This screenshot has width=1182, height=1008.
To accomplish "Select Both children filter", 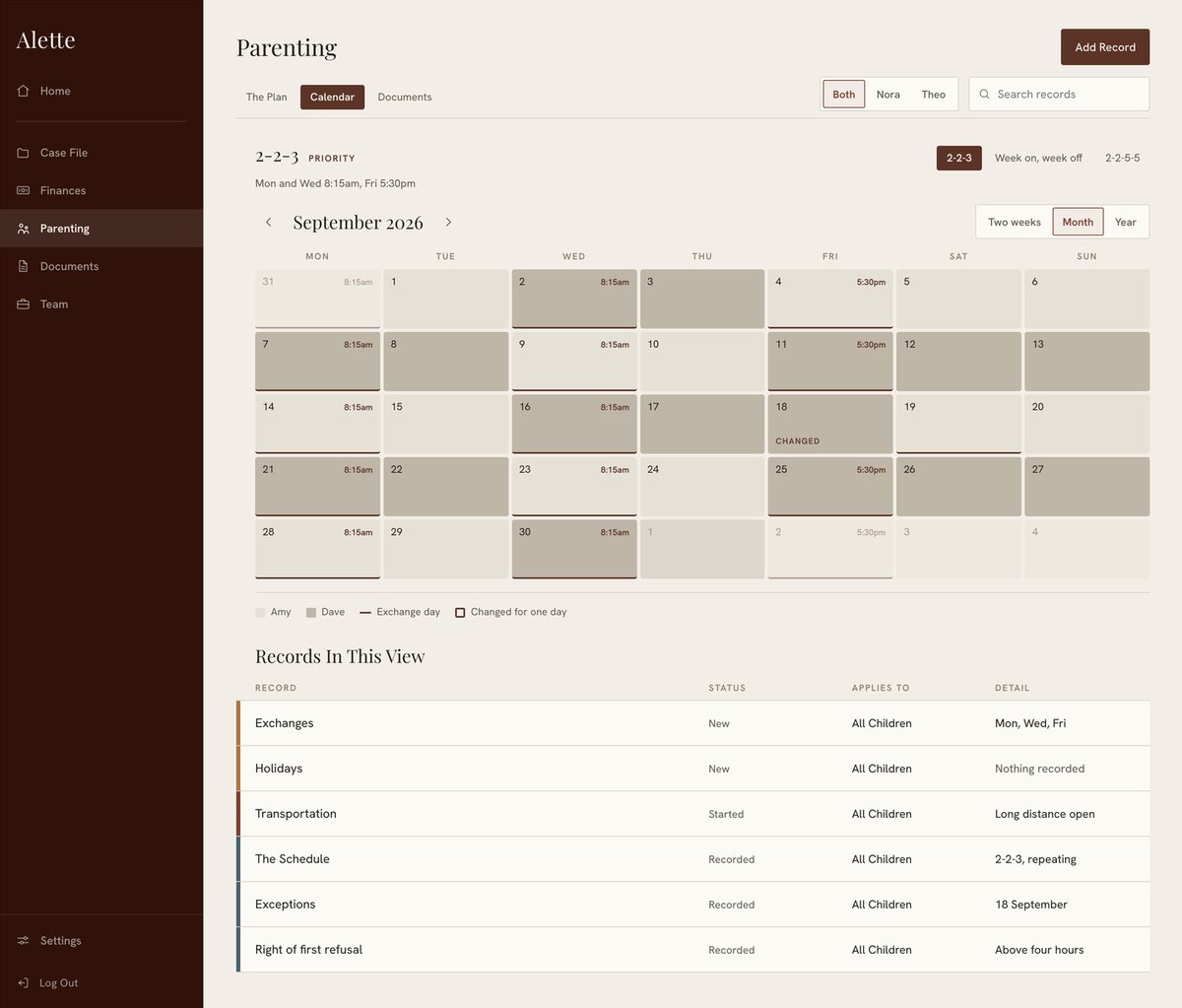I will (844, 95).
